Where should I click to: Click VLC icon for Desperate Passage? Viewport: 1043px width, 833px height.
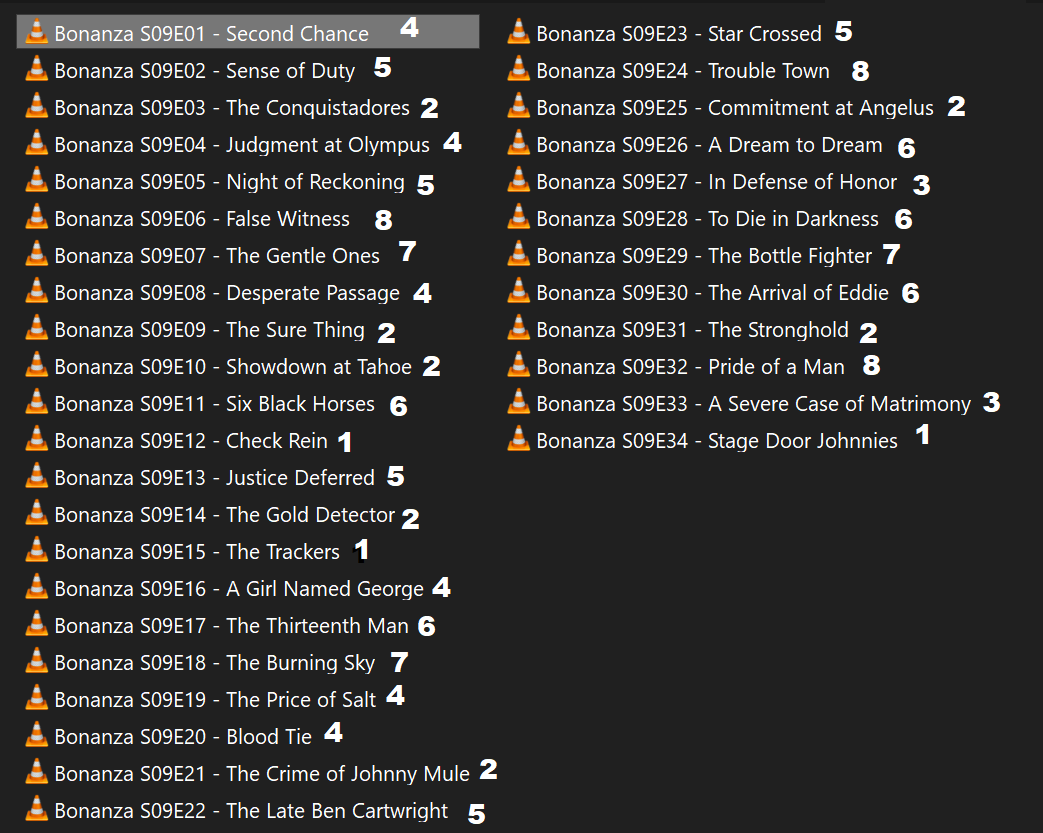37,291
